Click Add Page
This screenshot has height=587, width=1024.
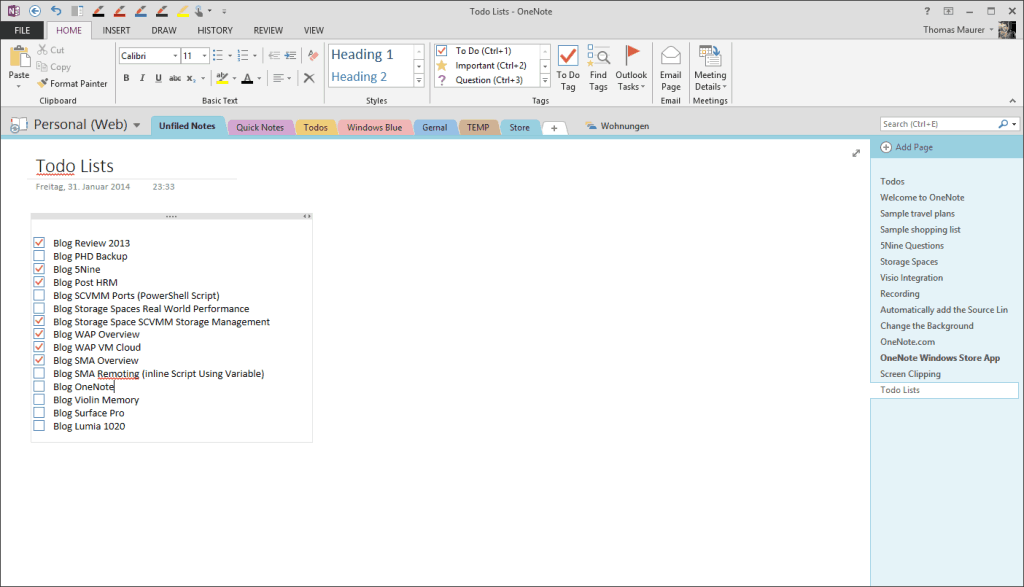coord(906,148)
